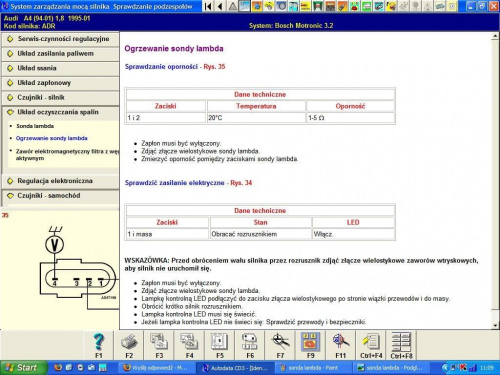Select Sonda lambda in sidebar list
Screen dimensions: 500x375
pos(35,126)
